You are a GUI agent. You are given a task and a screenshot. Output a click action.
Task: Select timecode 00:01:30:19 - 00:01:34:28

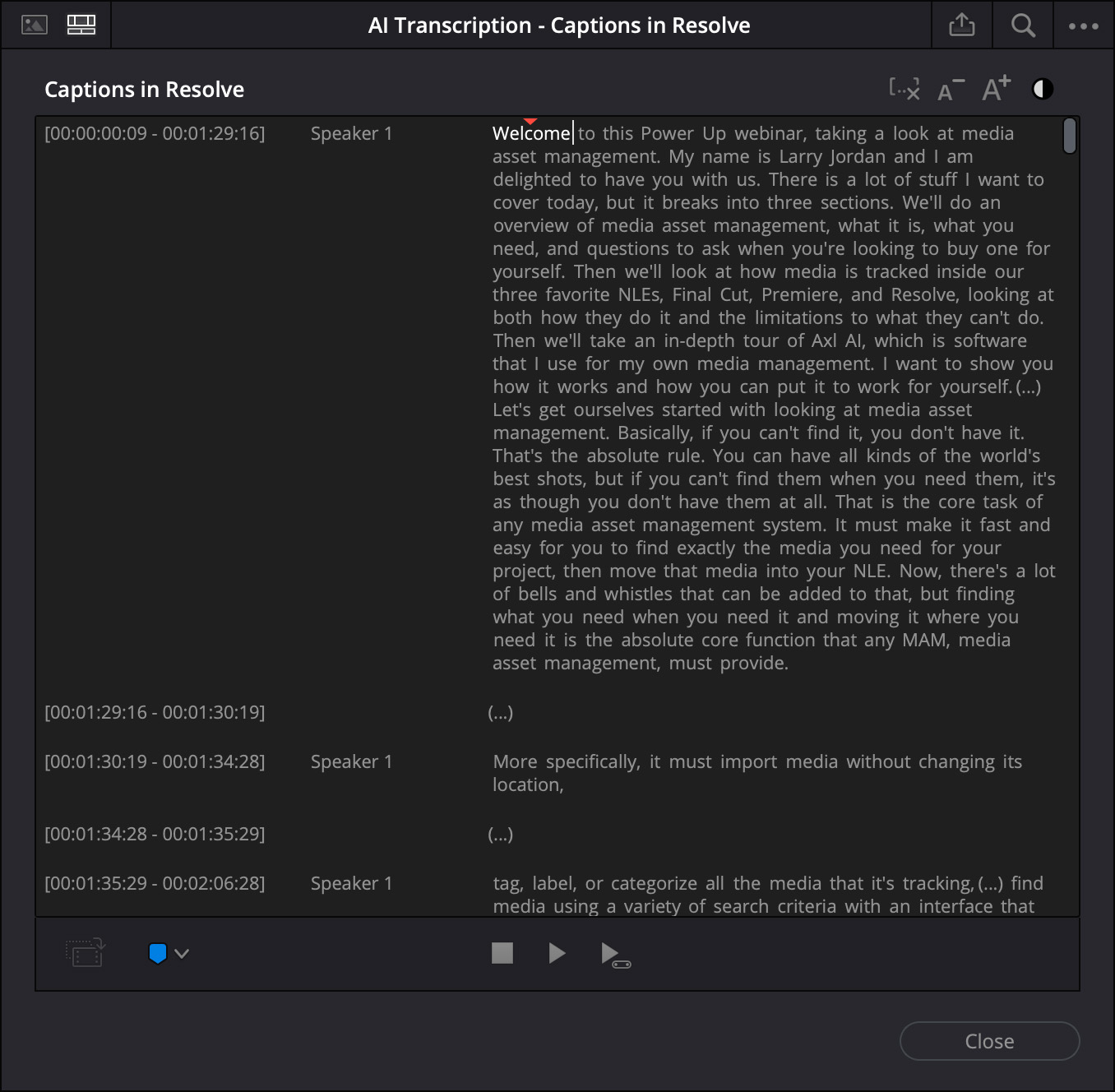click(155, 761)
